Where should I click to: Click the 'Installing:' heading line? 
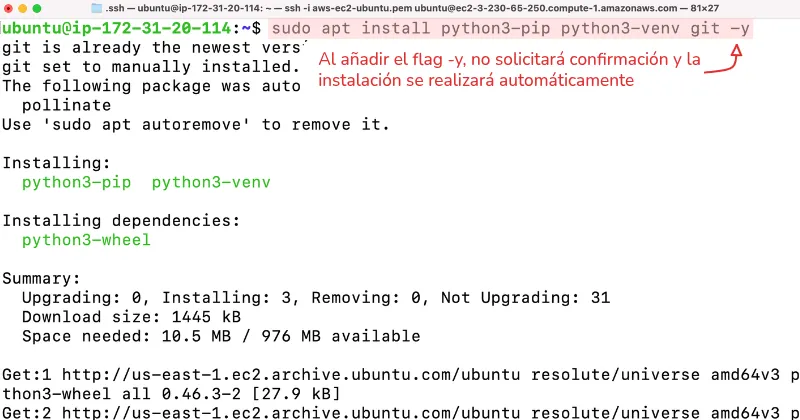(56, 163)
